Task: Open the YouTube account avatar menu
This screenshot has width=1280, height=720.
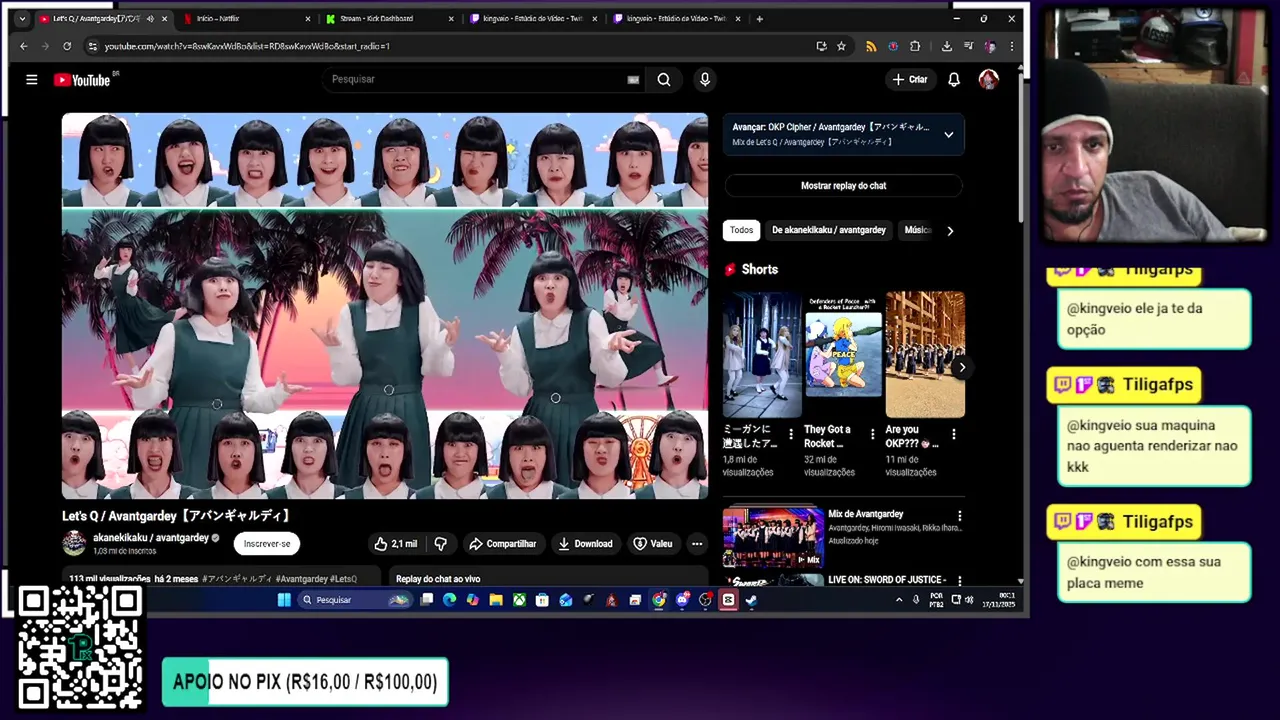Action: pyautogui.click(x=988, y=79)
